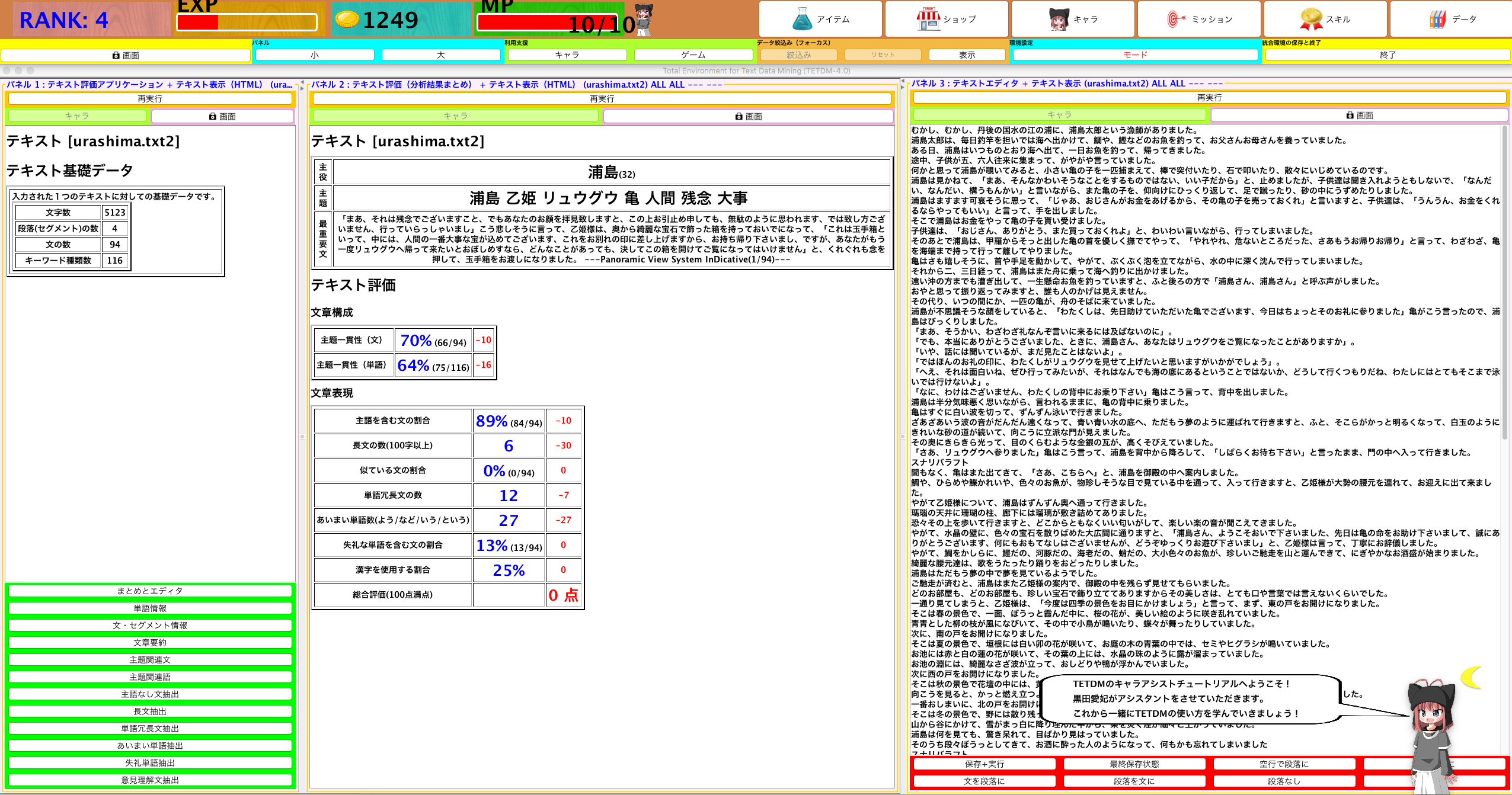Open the ショップ store icon

click(928, 19)
